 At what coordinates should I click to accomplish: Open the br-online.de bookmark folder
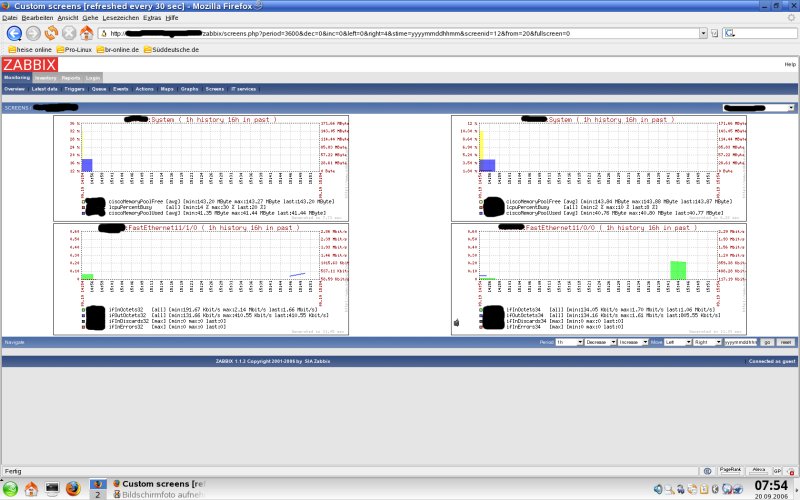(118, 49)
